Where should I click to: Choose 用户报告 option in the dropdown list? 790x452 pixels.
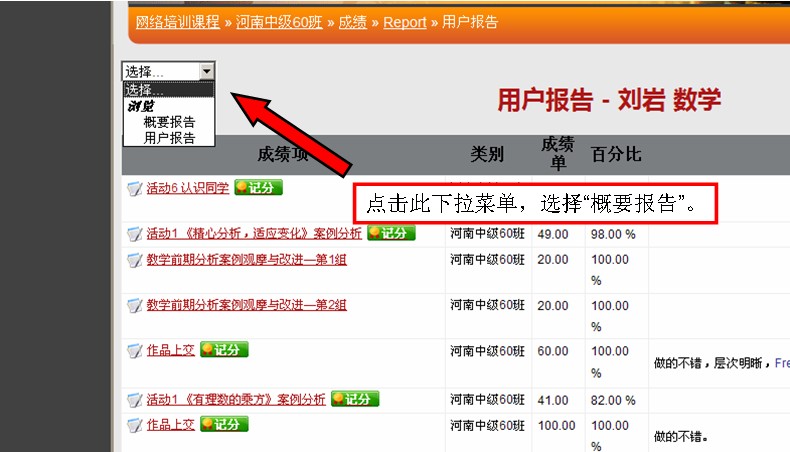169,138
